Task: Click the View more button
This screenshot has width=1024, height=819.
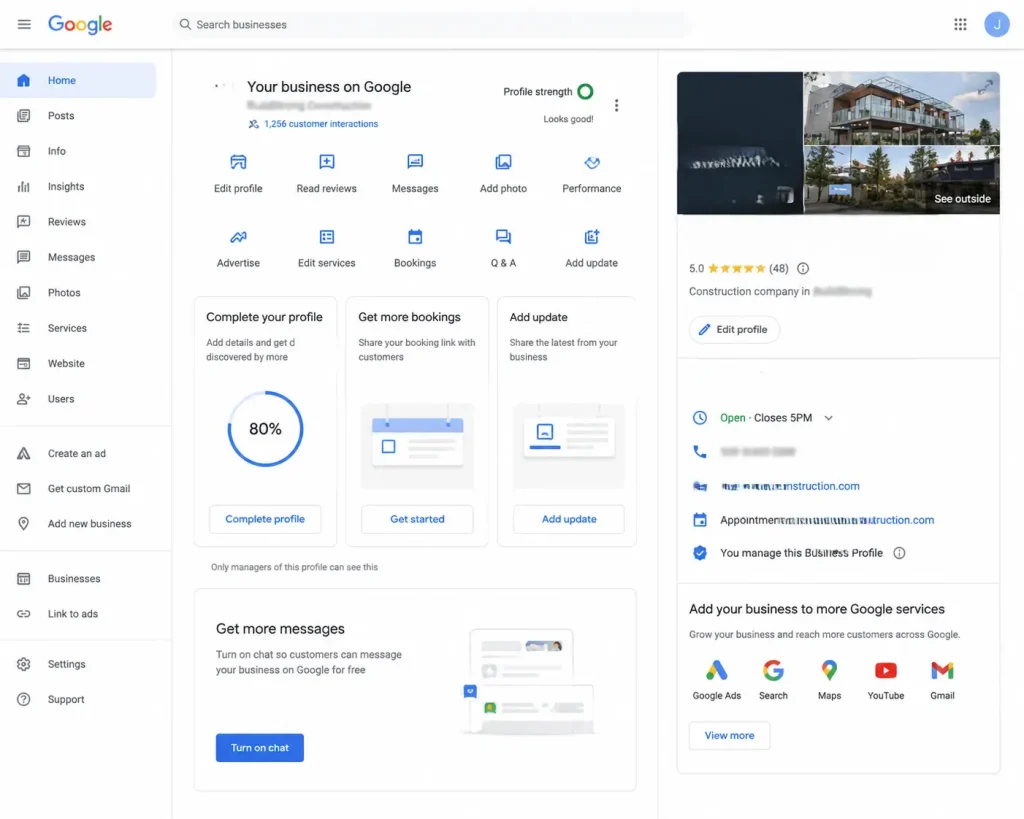Action: [729, 736]
